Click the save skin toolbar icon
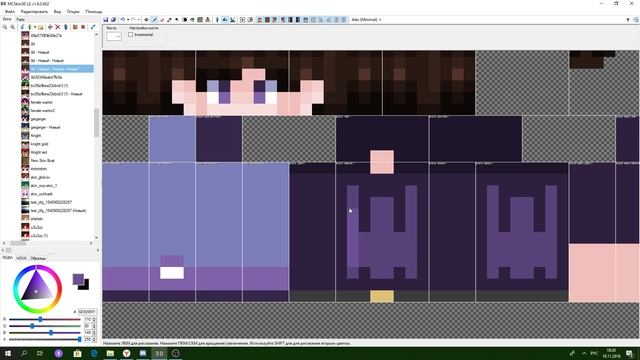The height and width of the screenshot is (360, 640). 106,20
